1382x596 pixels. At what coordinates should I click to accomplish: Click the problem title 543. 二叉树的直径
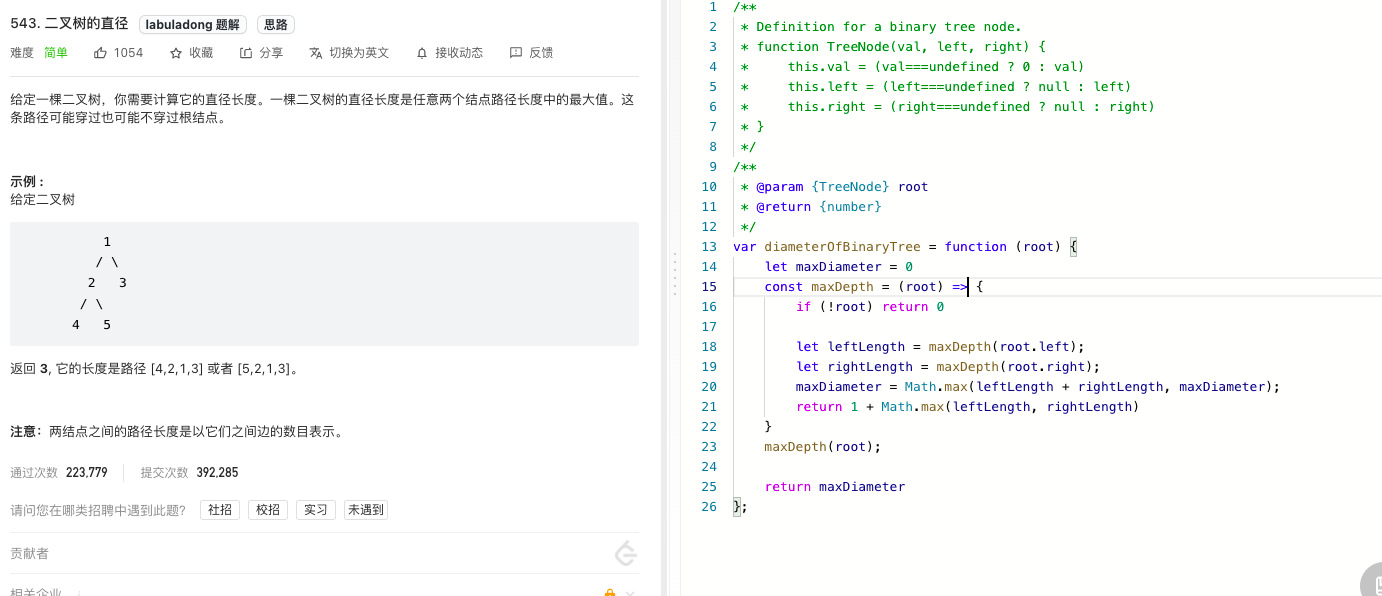69,24
